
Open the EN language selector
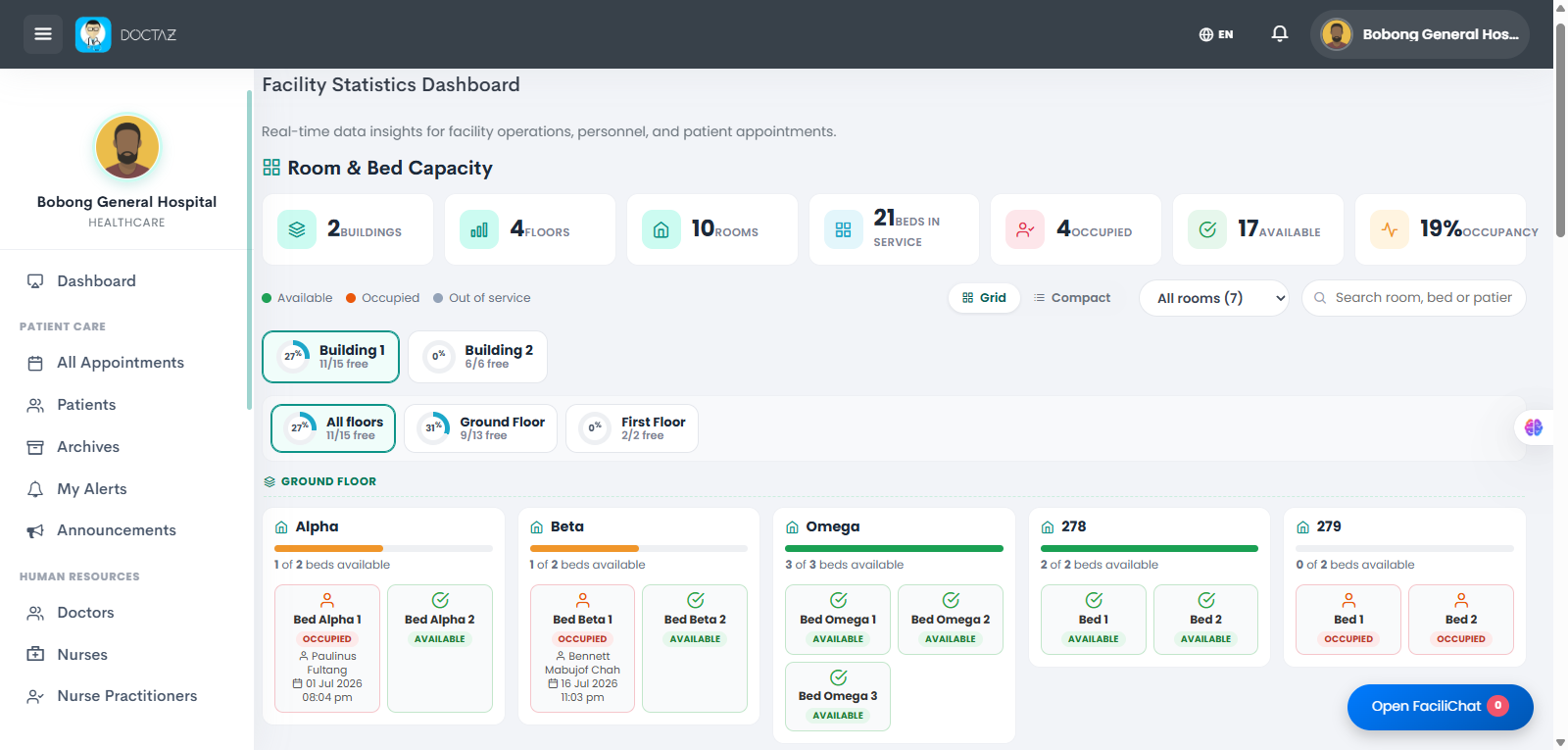coord(1216,34)
